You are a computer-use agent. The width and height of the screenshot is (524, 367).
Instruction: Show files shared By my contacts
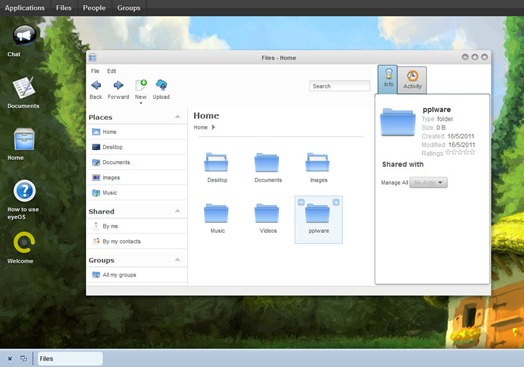(x=137, y=241)
